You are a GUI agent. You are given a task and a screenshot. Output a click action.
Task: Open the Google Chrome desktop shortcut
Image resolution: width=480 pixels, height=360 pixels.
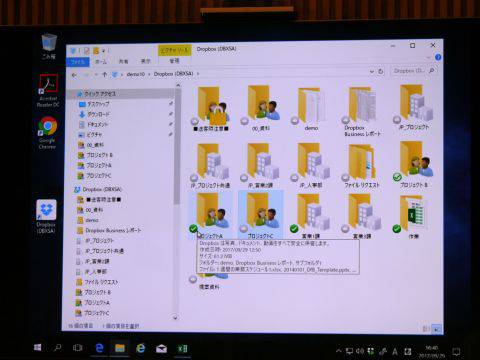[x=47, y=132]
